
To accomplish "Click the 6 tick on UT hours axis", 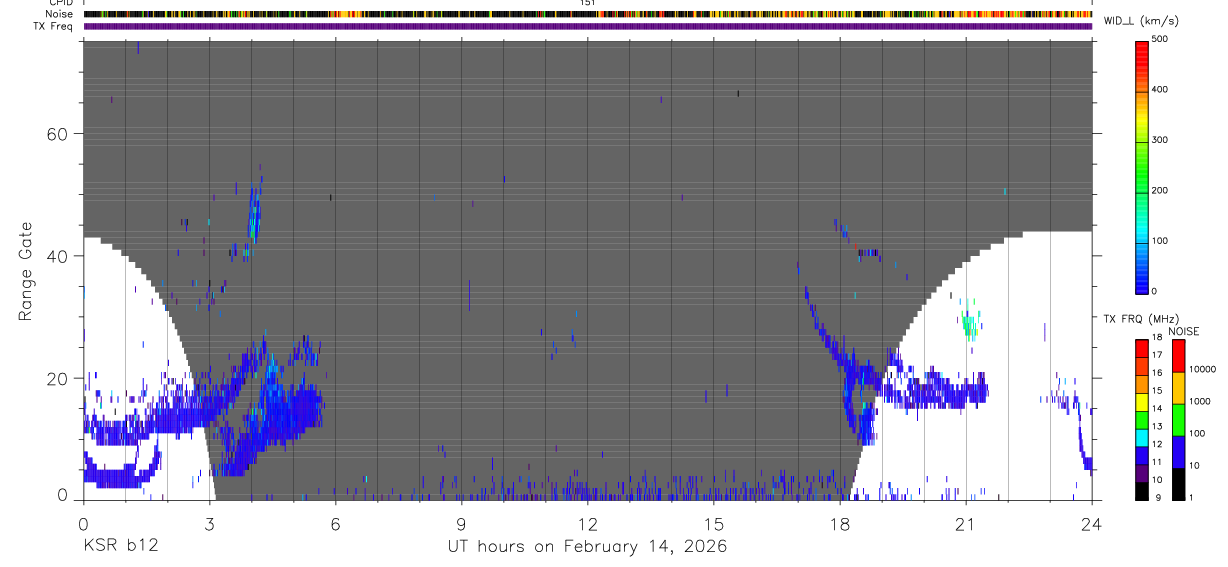I will [335, 523].
